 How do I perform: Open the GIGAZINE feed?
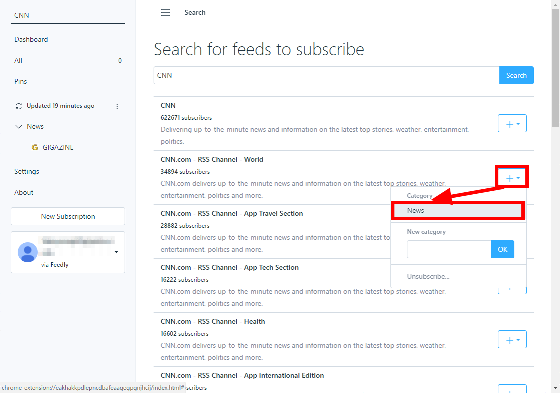58,147
